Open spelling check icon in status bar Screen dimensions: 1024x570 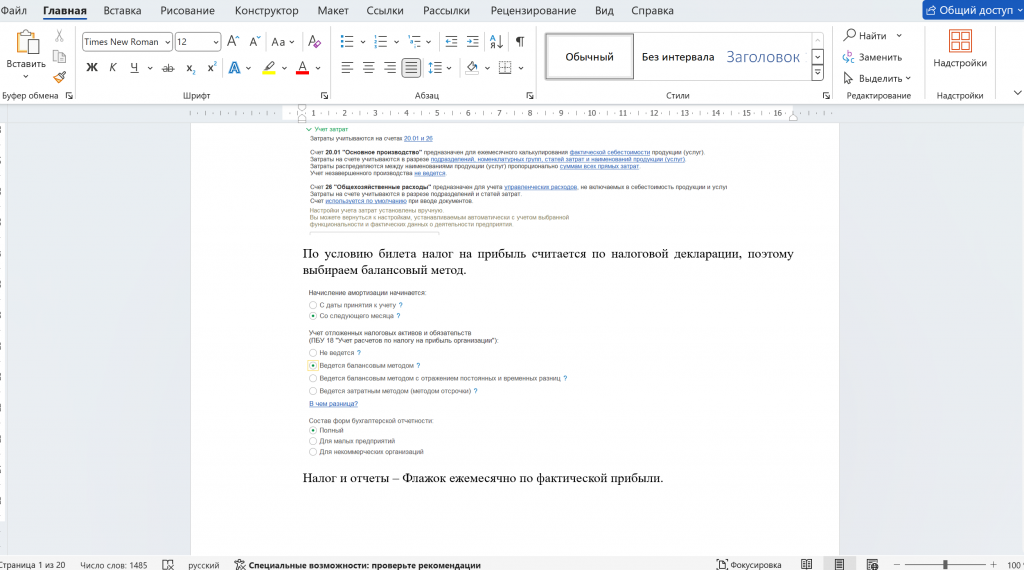(x=168, y=565)
